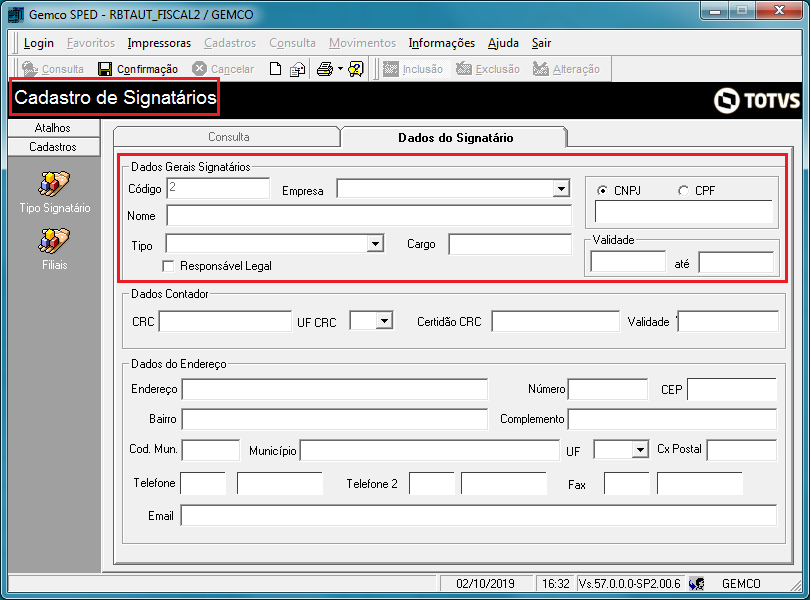811x600 pixels.
Task: Click GEMCO text in status bar
Action: pos(741,584)
